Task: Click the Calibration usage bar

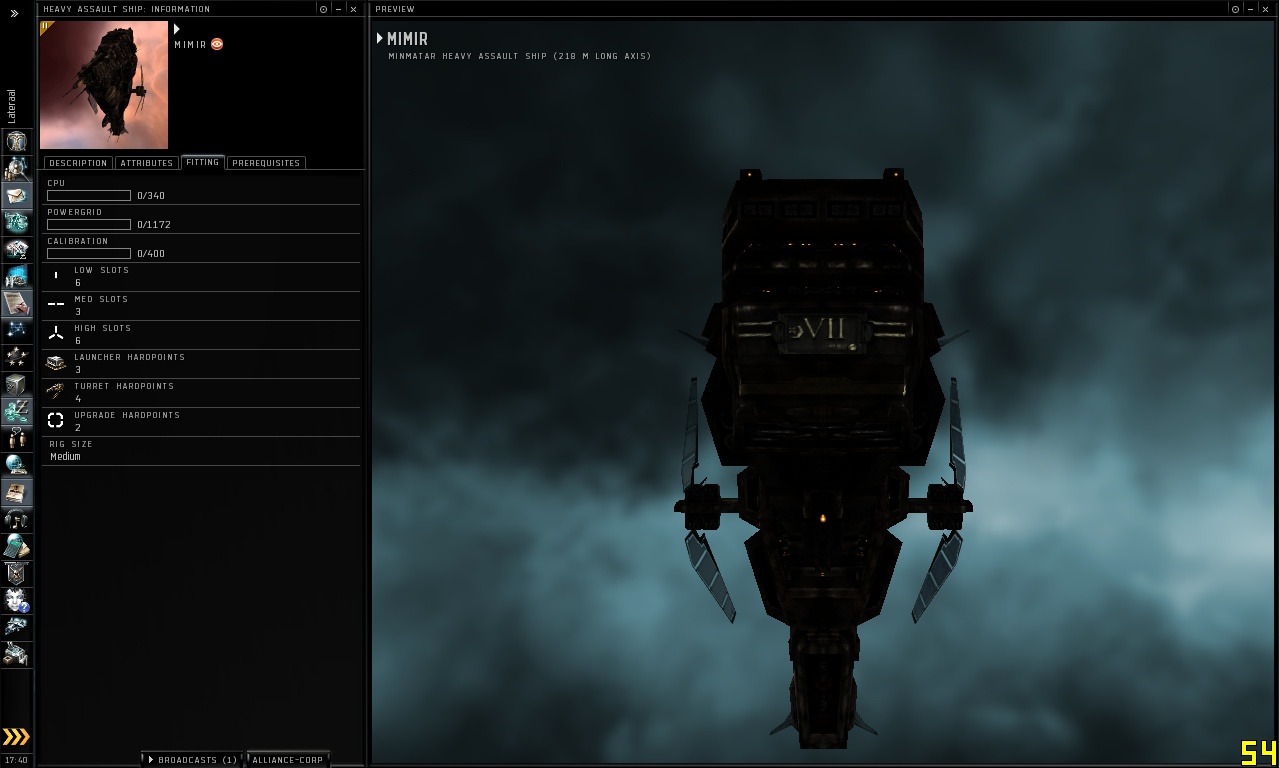Action: point(89,254)
